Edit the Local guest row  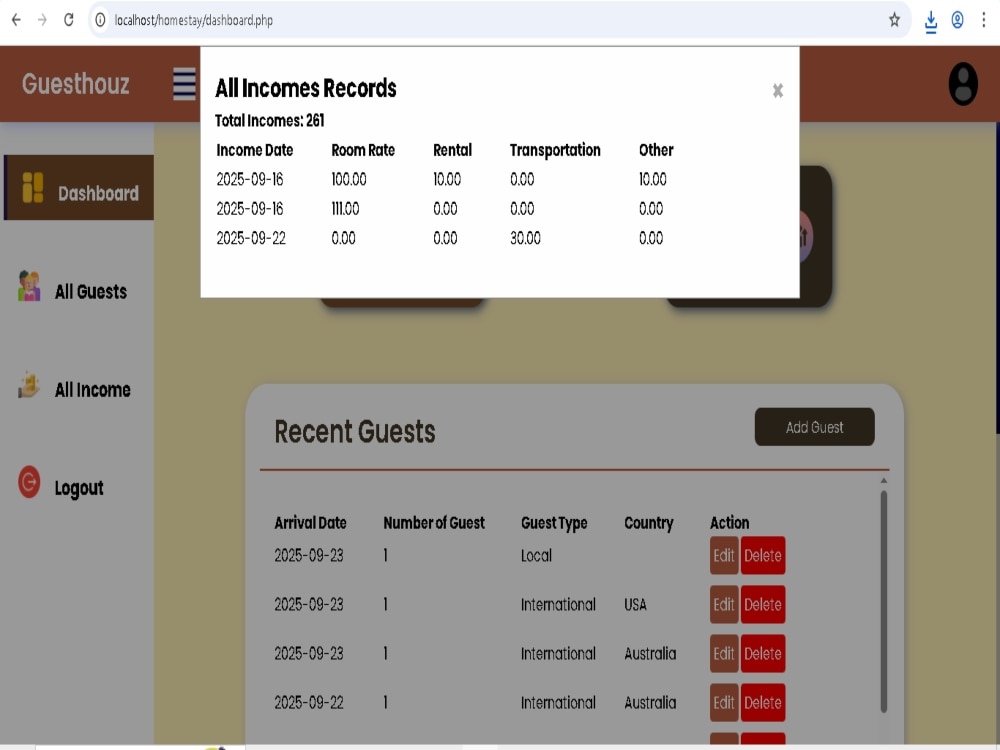pyautogui.click(x=724, y=555)
